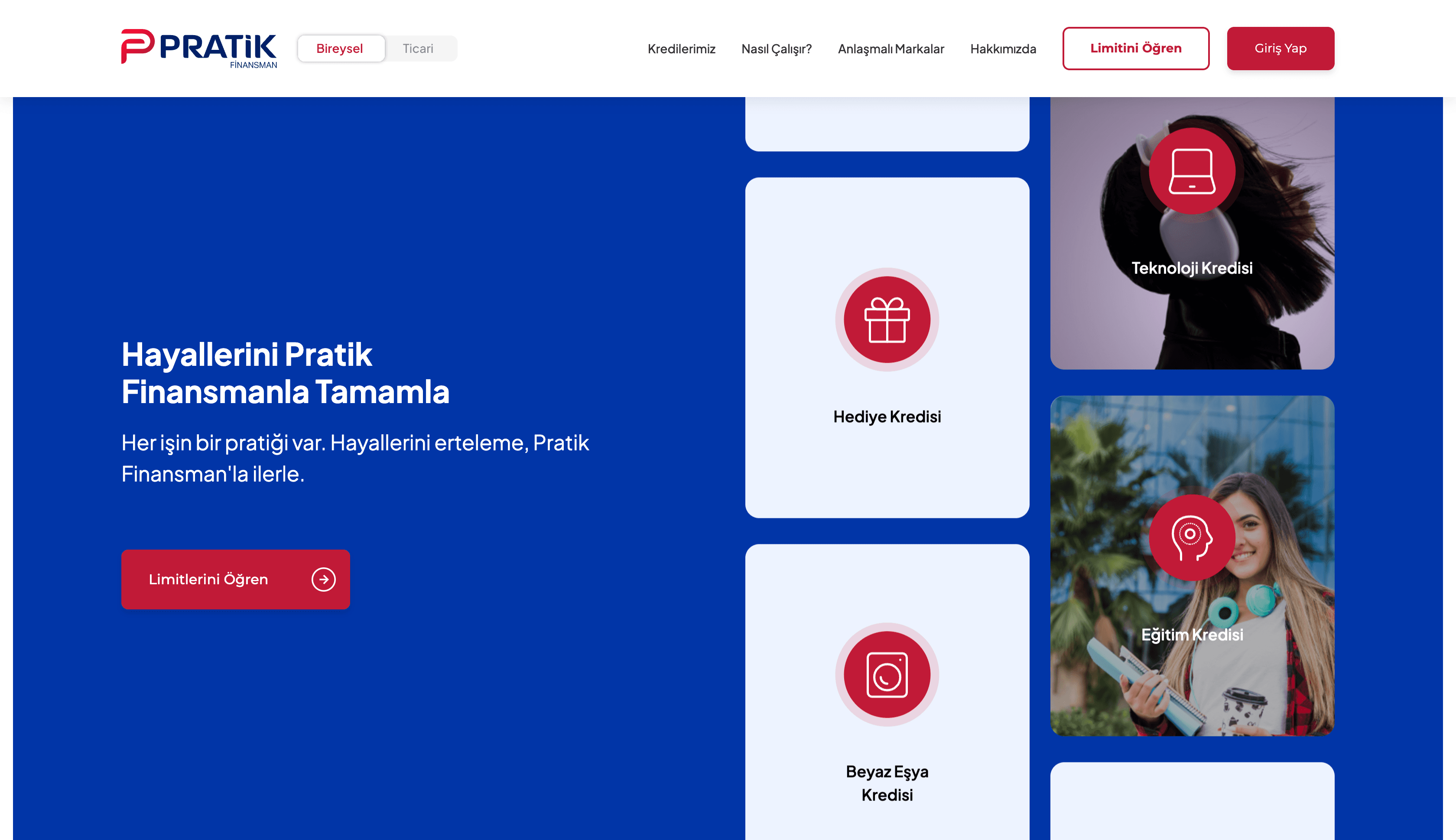Click the Giriş Yap button
The image size is (1456, 840).
1280,49
